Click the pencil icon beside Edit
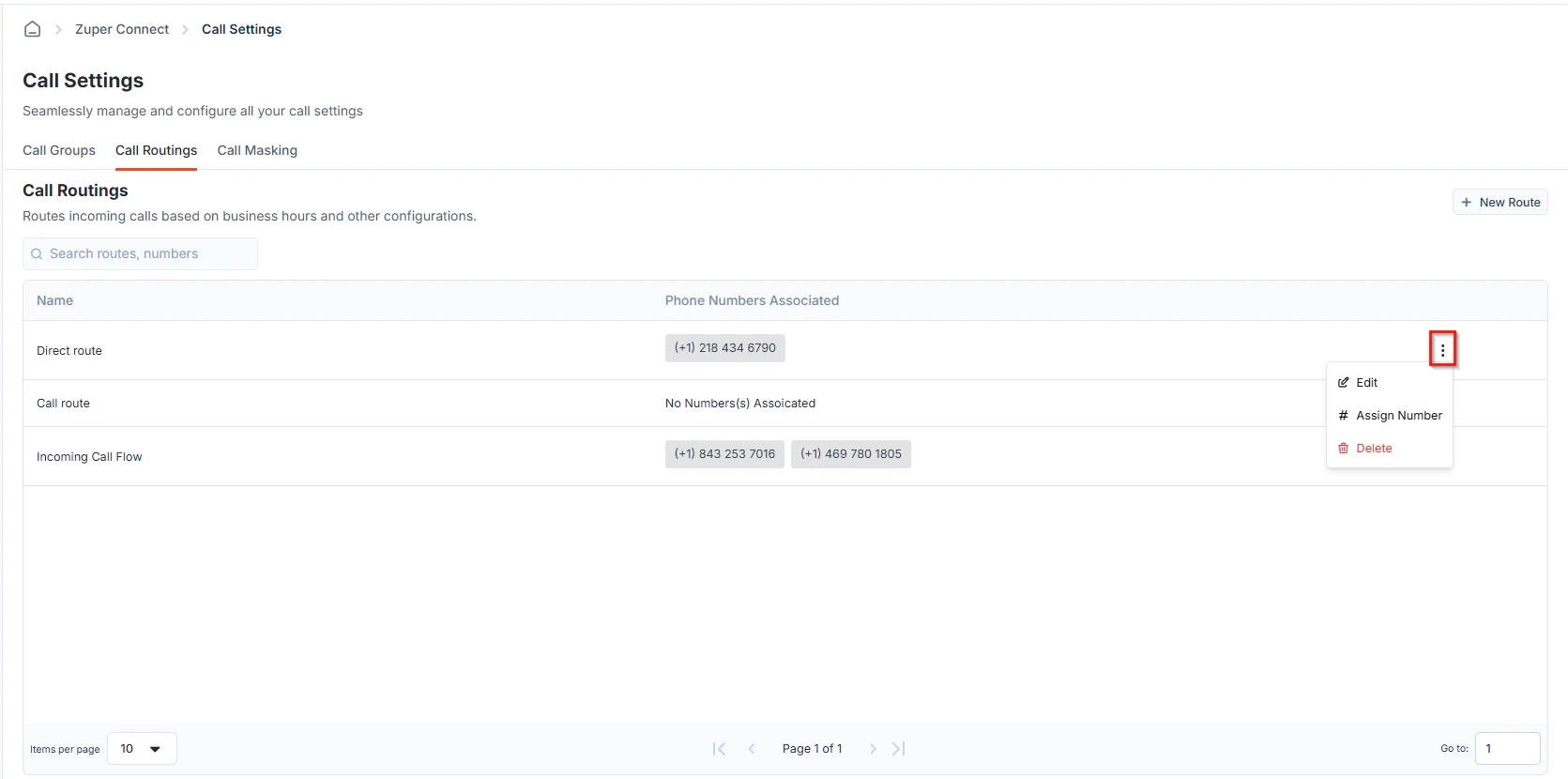 point(1344,383)
